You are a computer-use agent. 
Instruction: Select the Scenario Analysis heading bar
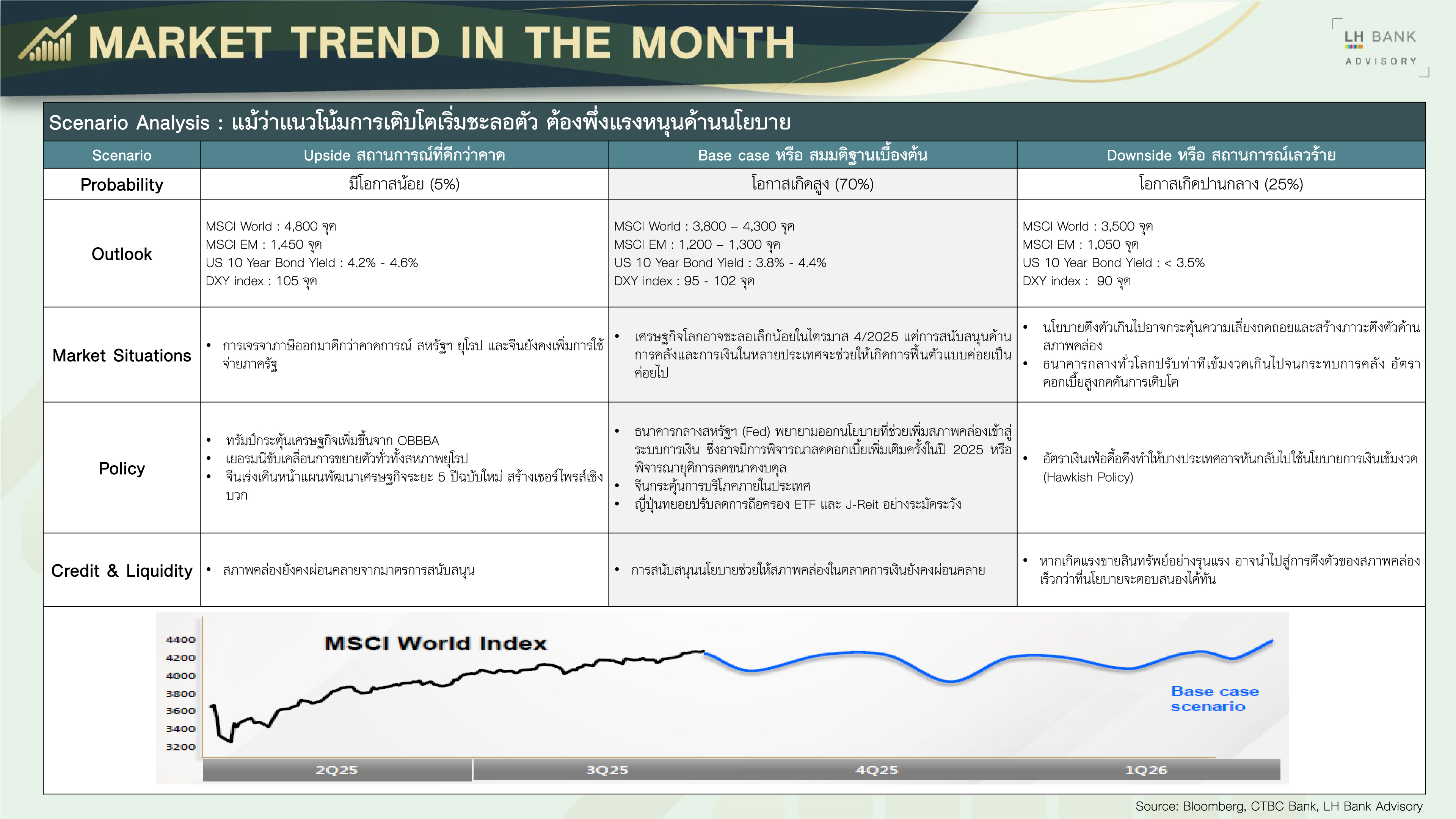click(734, 122)
